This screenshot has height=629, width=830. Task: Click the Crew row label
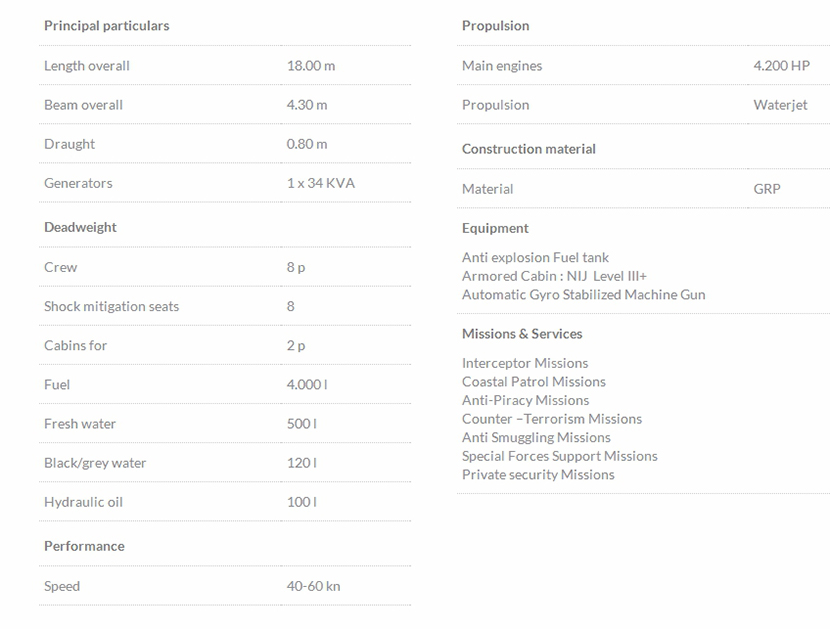[x=60, y=267]
